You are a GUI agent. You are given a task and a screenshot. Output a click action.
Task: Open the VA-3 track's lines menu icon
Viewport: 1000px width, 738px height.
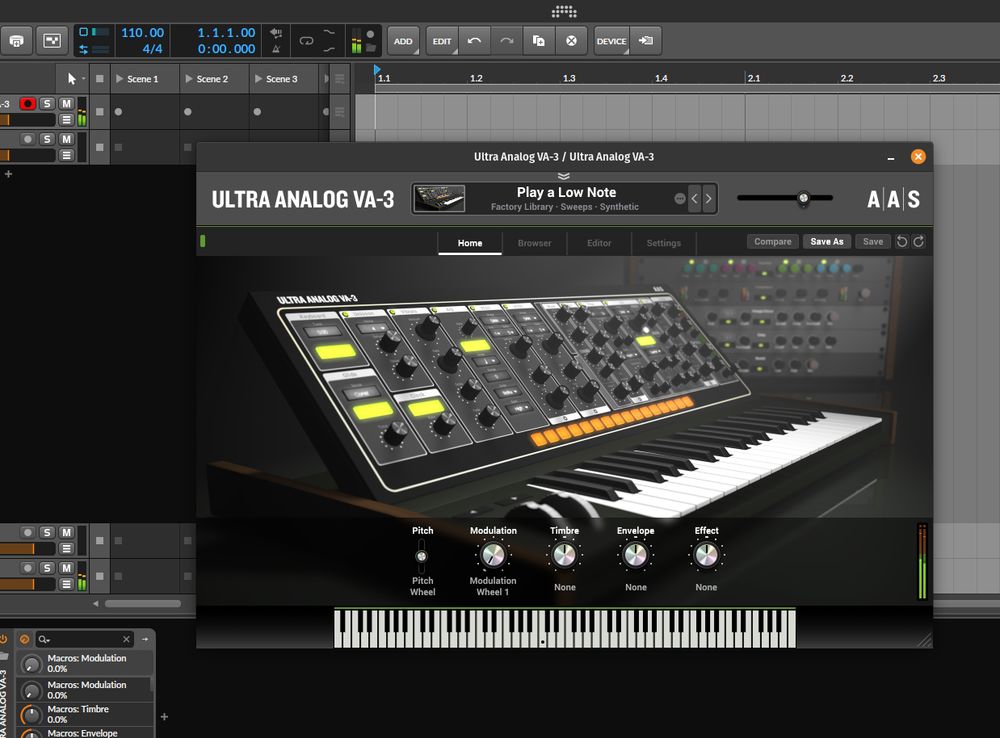(x=66, y=119)
